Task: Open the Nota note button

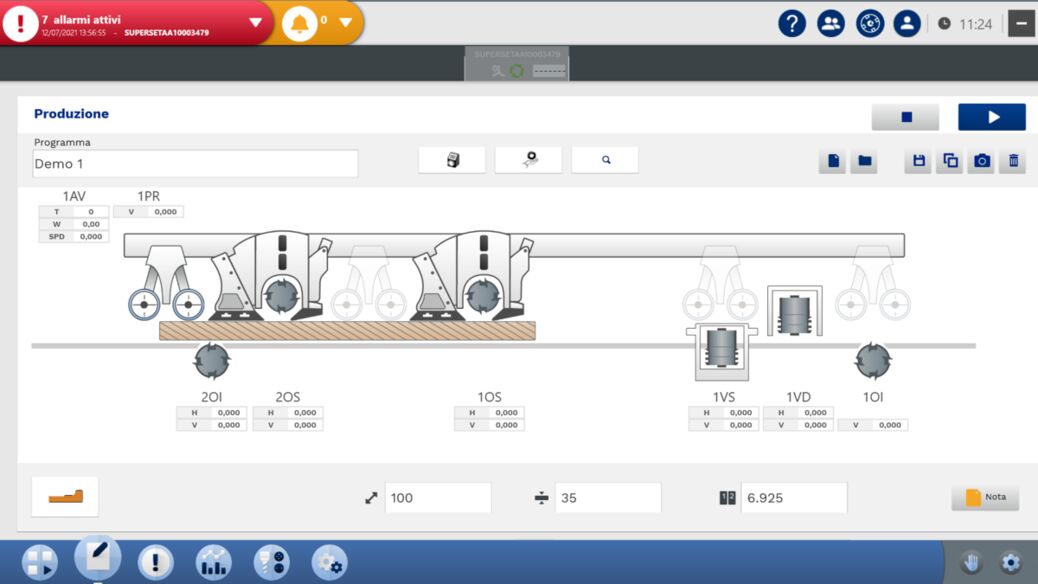Action: [984, 497]
